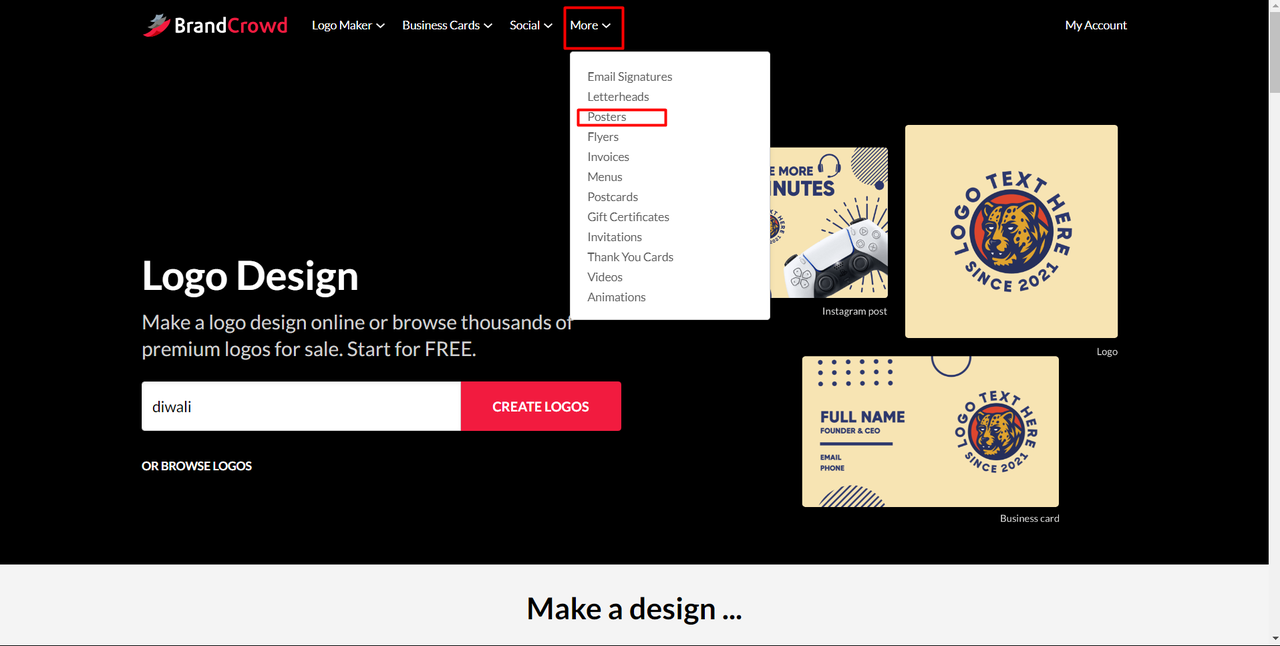This screenshot has height=646, width=1280.
Task: Choose Thank You Cards entry
Action: 630,257
